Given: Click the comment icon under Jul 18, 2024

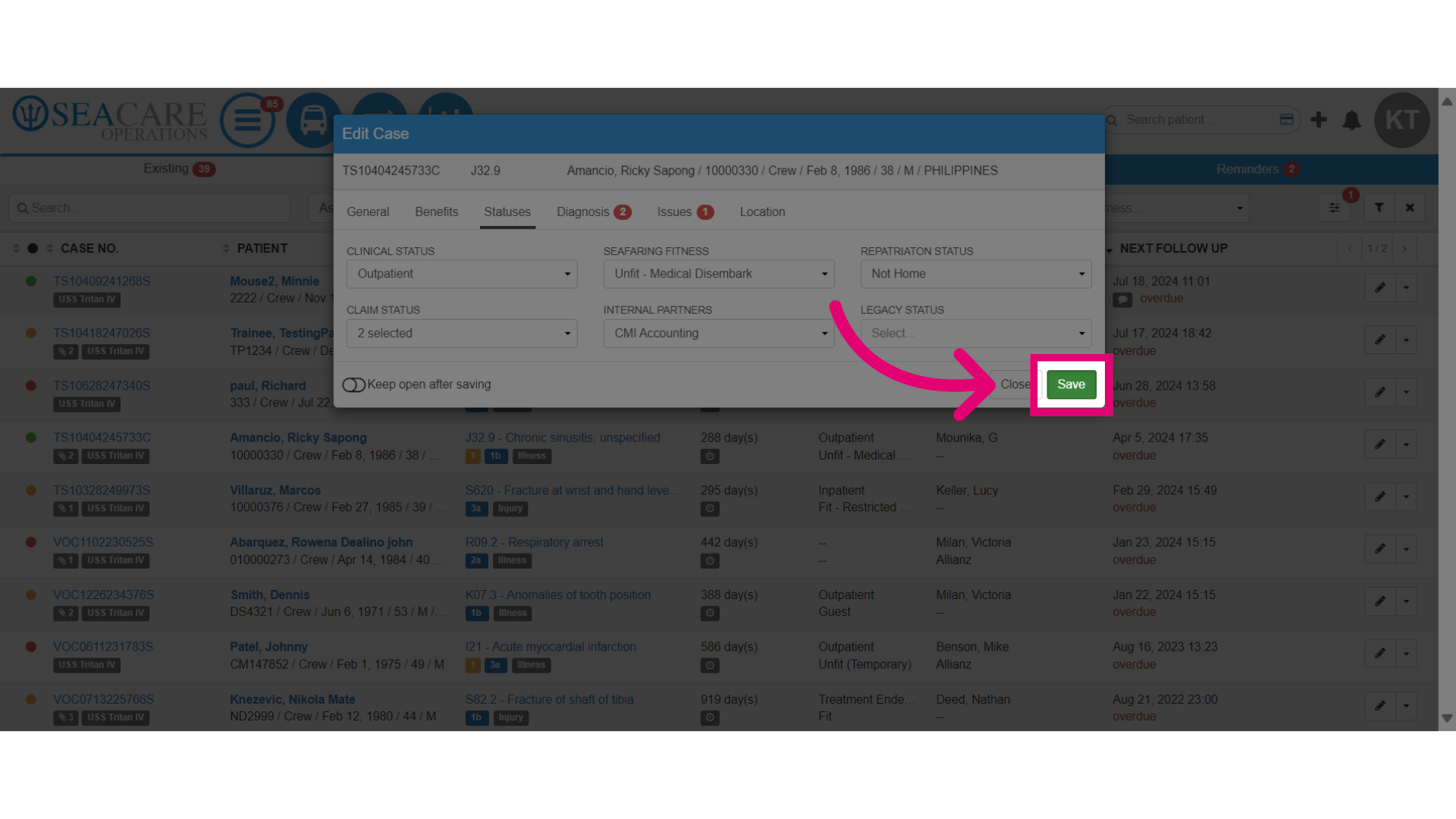Looking at the screenshot, I should click(1122, 300).
